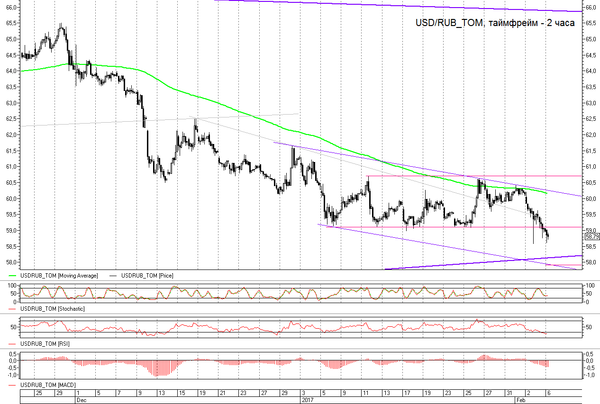Select the Dec month cell on time axis
The image size is (600, 404).
(x=82, y=400)
